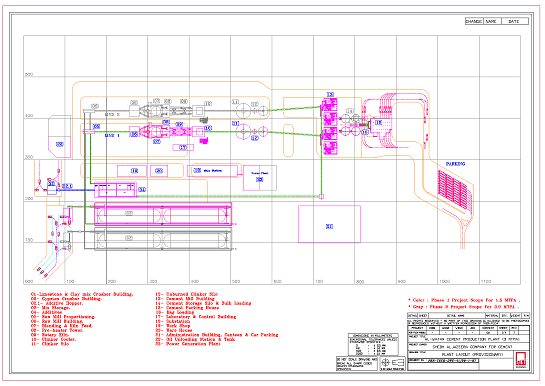Screen dimensions: 545x386
Task: Click the LINE I text label
Action: (112, 135)
